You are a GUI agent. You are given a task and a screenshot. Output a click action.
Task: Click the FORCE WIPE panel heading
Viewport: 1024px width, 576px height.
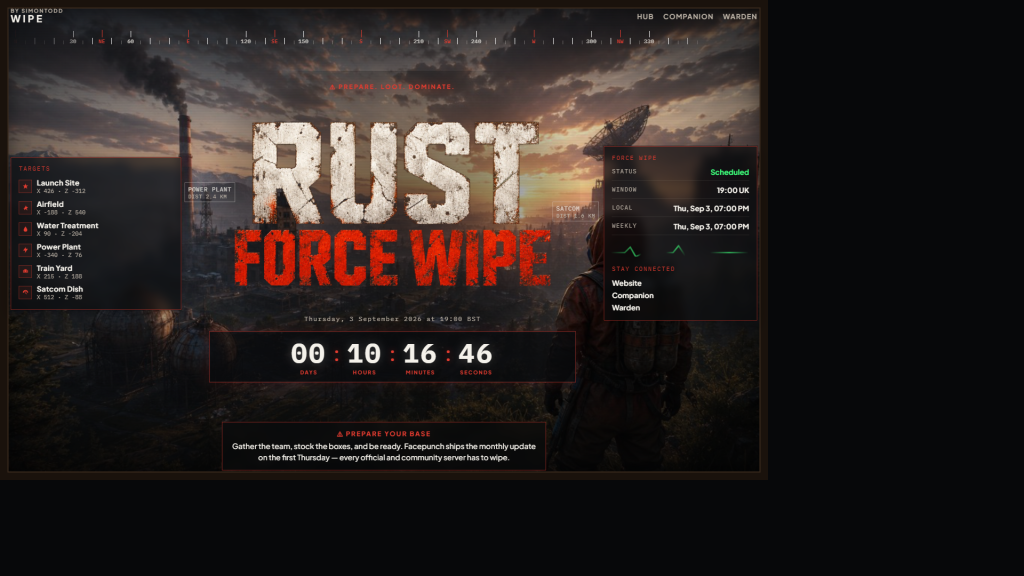click(634, 158)
